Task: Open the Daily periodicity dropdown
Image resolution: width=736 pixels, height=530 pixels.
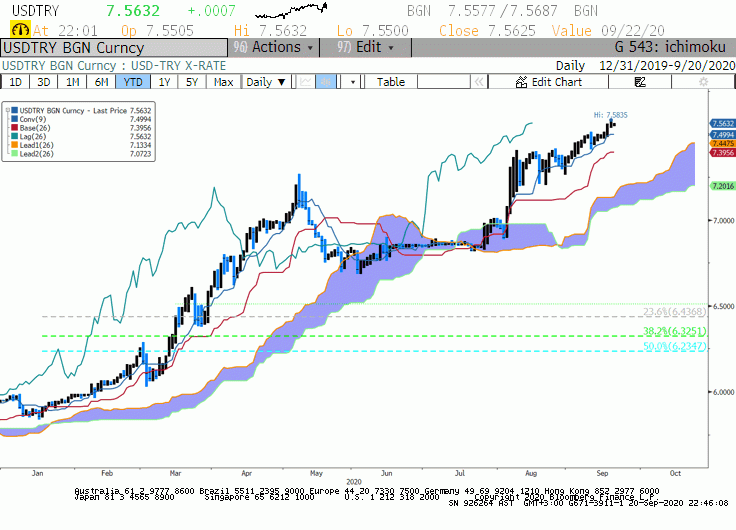Action: pos(265,82)
